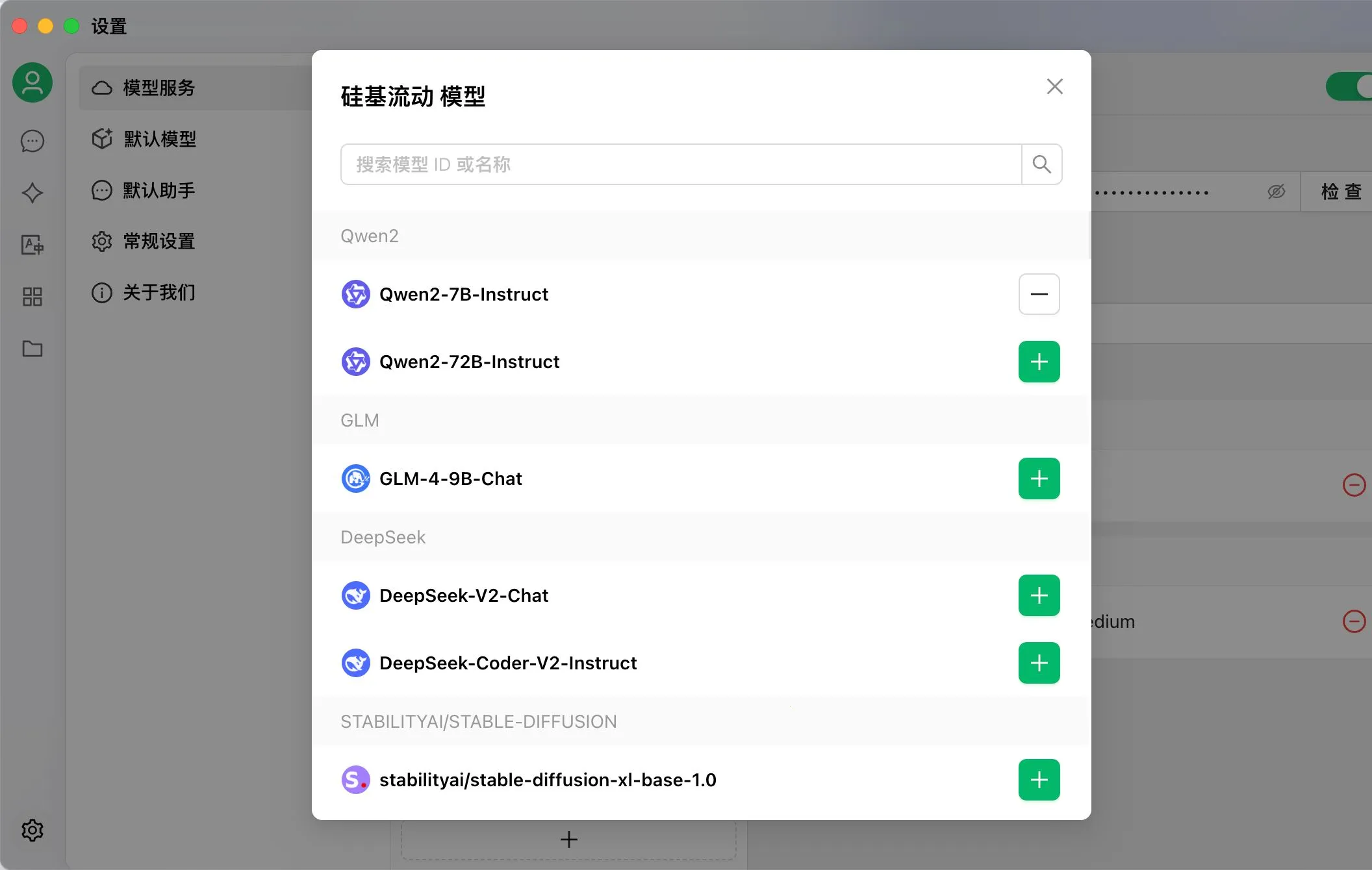This screenshot has height=870, width=1372.
Task: Open the translation panel from sidebar
Action: click(x=32, y=244)
